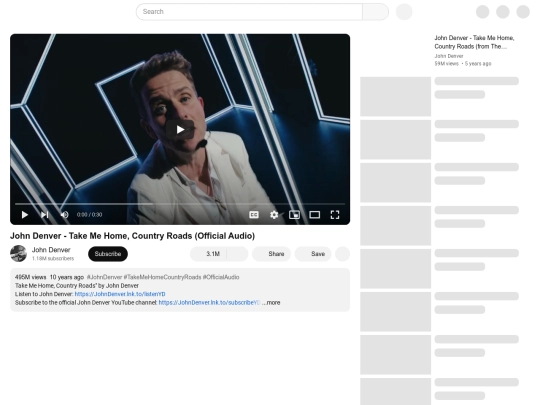
Task: Subscribe to John Denver channel
Action: 108,254
